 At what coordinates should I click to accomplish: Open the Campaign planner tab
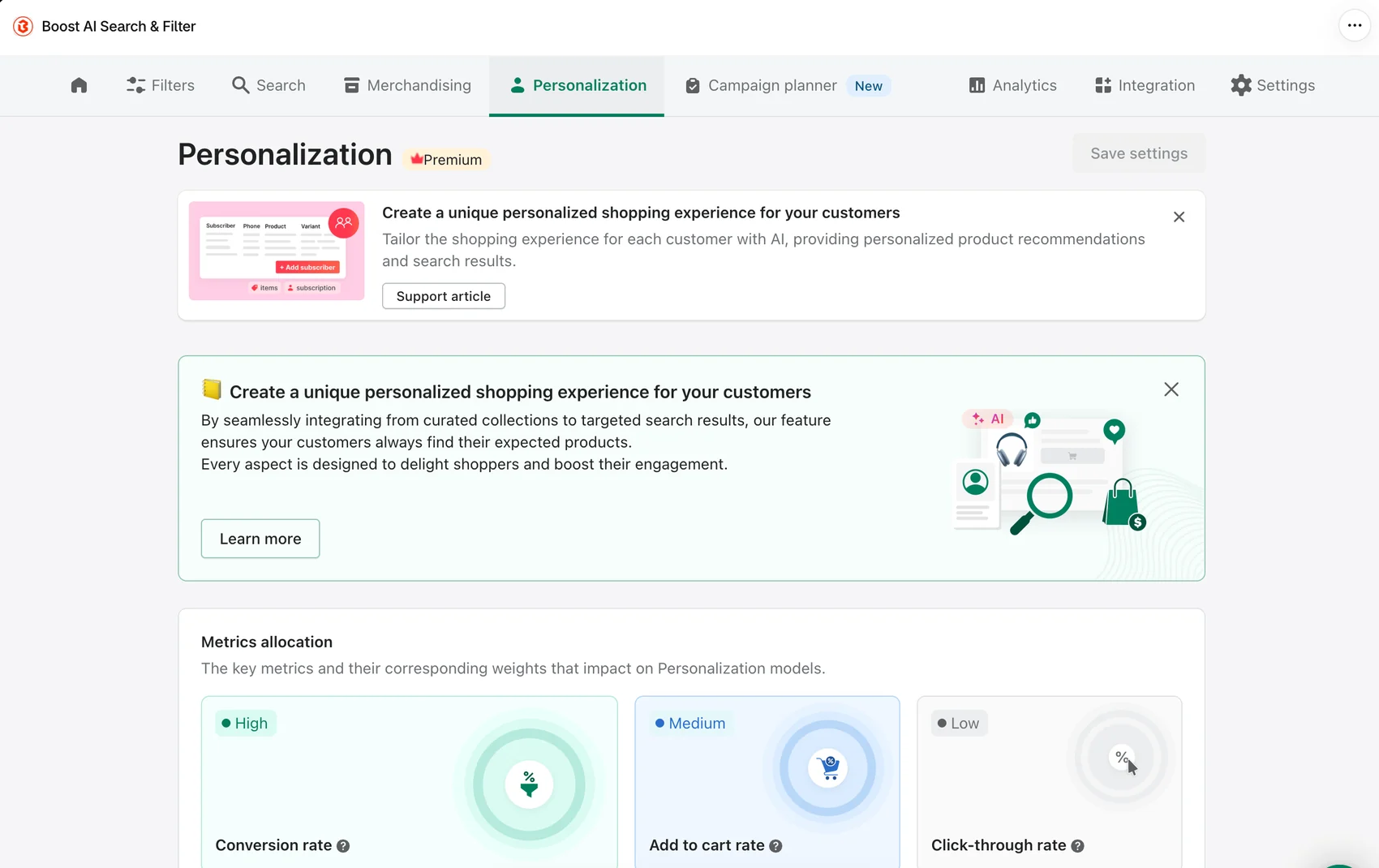(x=761, y=85)
